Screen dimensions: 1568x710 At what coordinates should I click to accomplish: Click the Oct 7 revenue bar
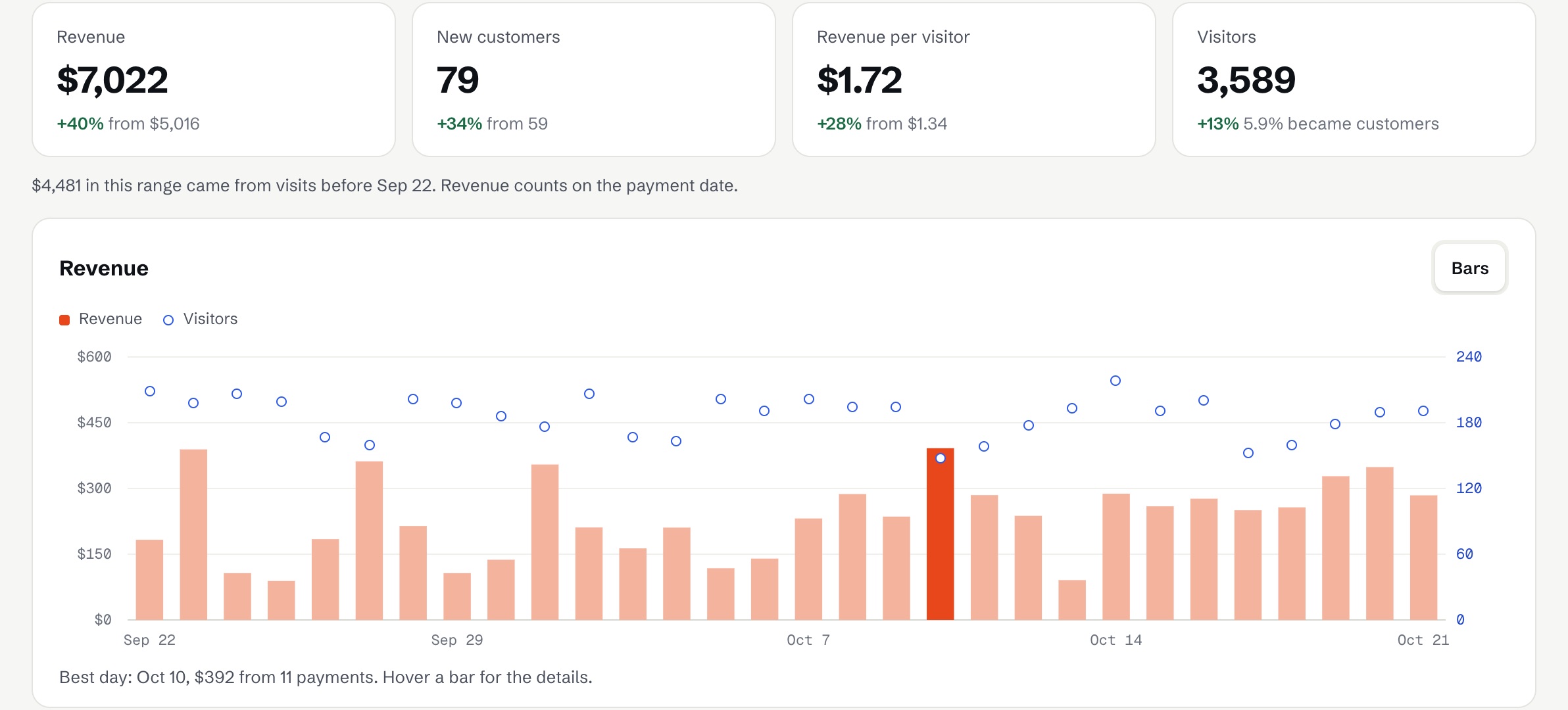(x=809, y=569)
